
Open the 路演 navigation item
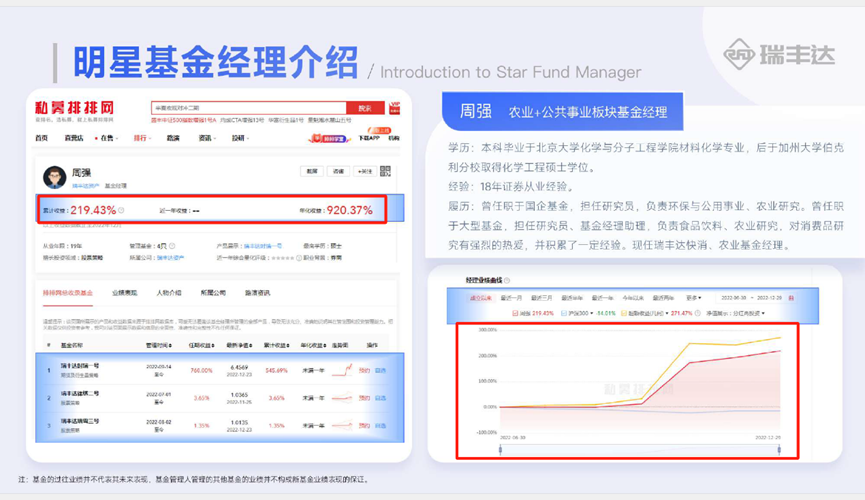point(173,138)
